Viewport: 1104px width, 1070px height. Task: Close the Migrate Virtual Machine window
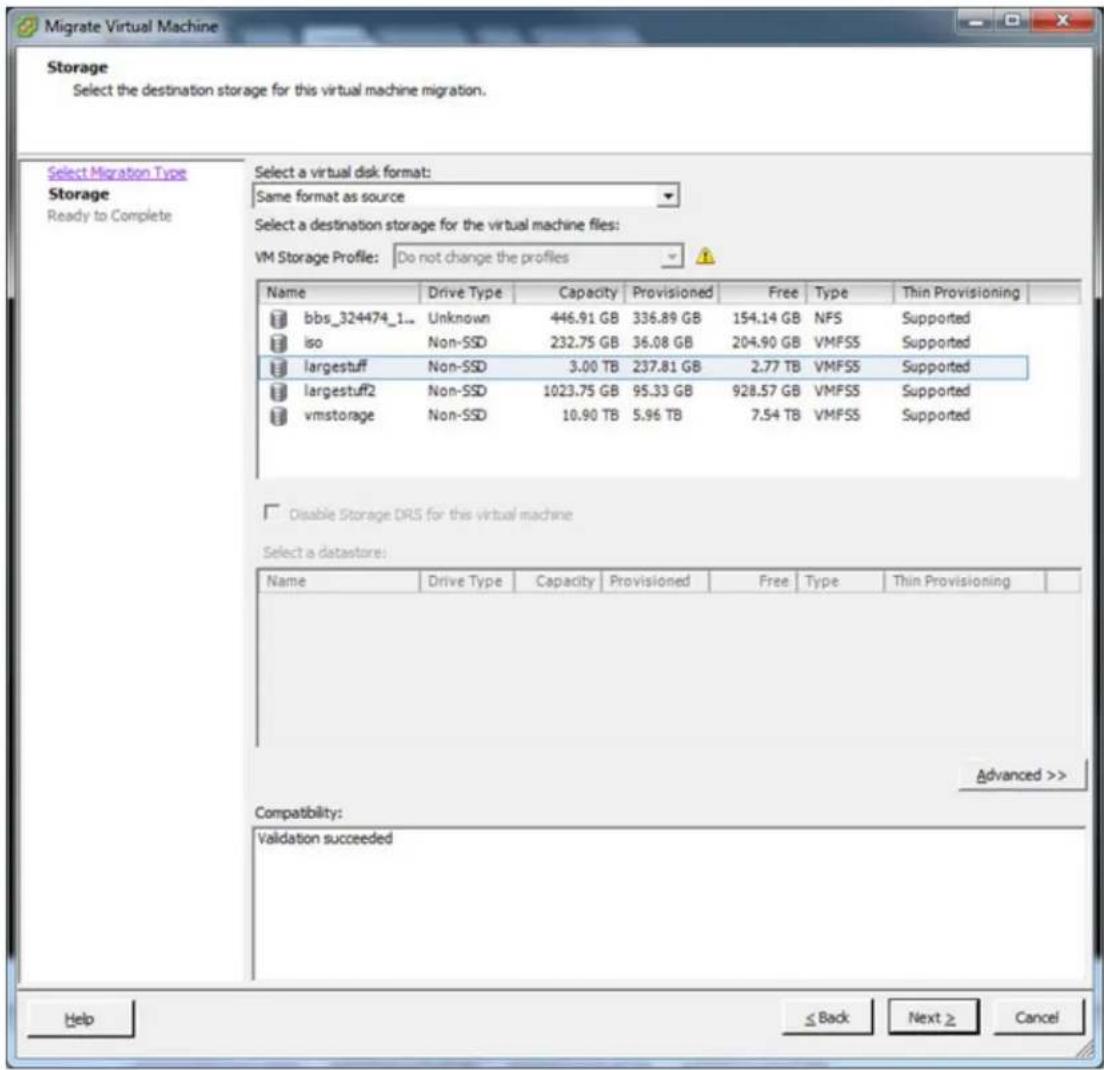(1062, 21)
